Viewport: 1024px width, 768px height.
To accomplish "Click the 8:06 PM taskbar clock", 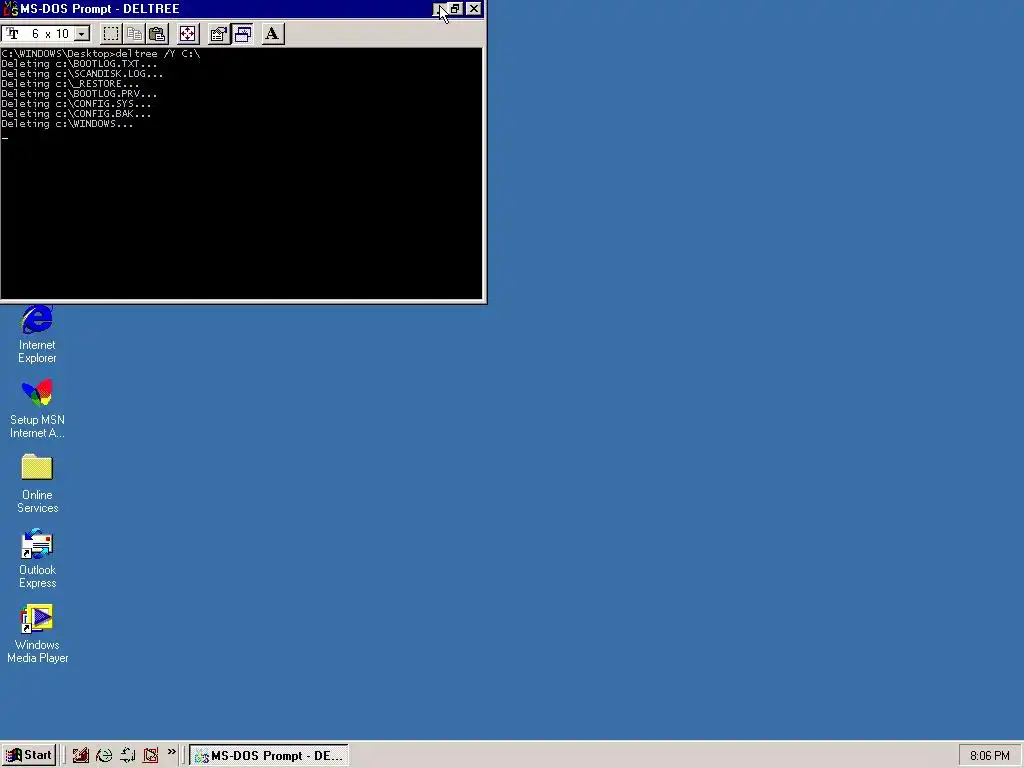I will coord(989,756).
